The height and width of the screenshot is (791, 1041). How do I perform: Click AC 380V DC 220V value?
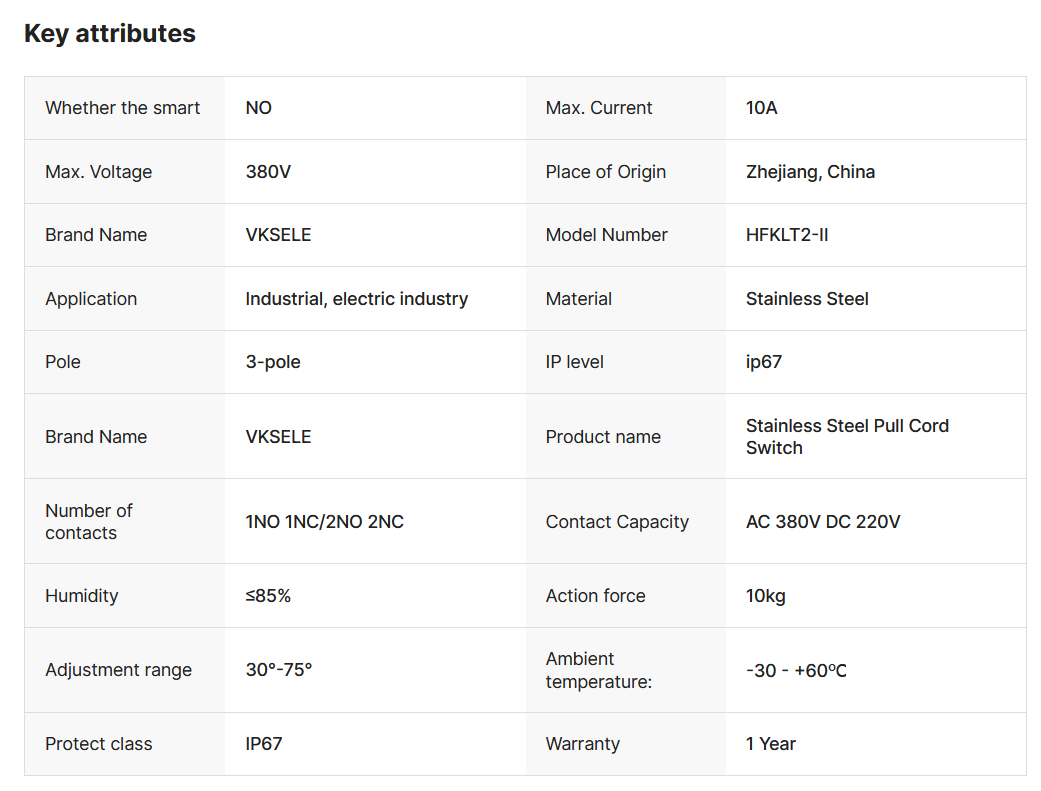[822, 522]
